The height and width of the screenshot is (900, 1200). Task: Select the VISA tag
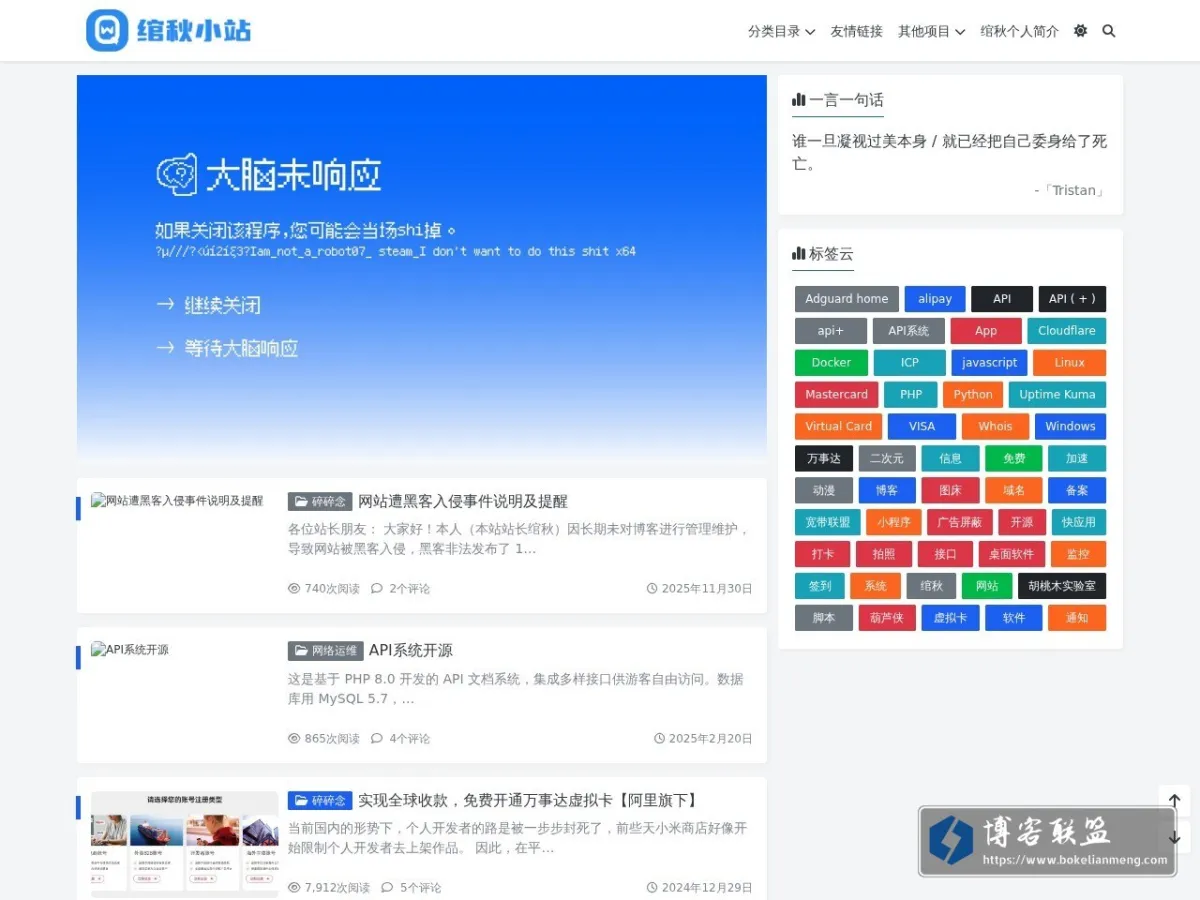coord(922,427)
